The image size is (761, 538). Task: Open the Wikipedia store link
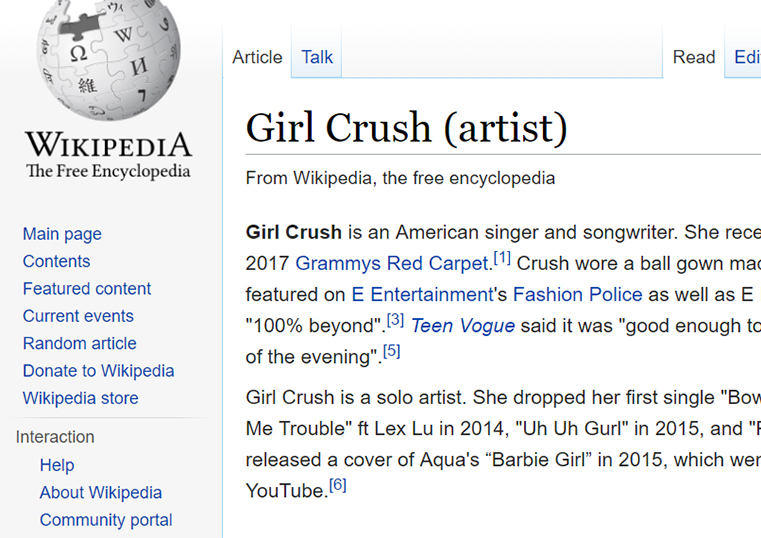(x=80, y=398)
